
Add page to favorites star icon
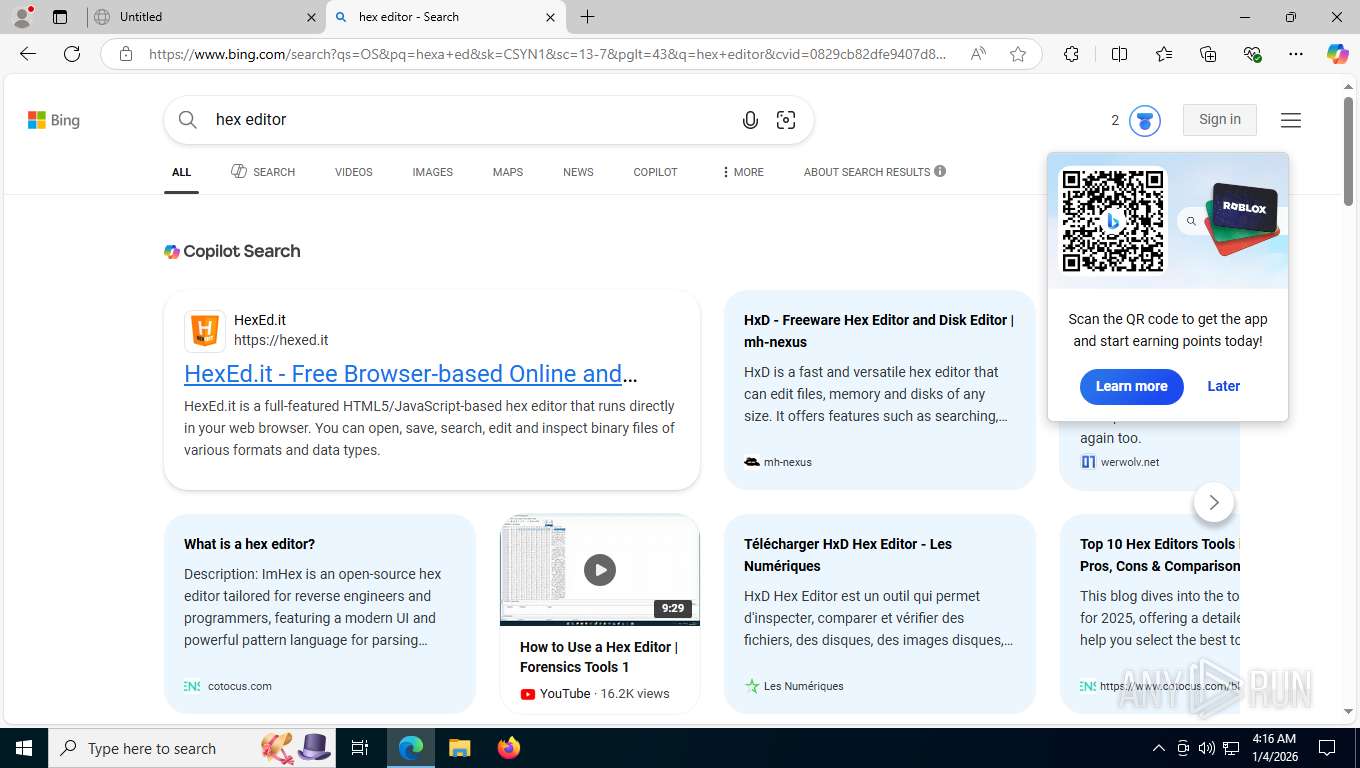click(x=1018, y=54)
